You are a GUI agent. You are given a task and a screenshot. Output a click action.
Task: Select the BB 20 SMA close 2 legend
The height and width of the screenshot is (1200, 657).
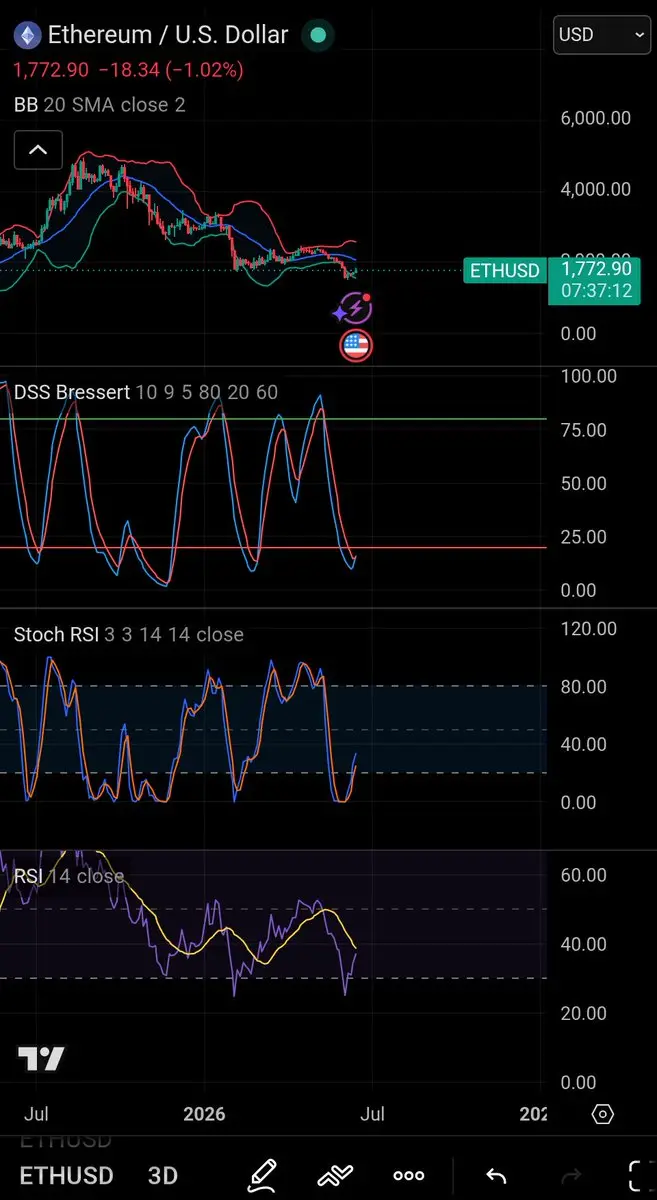(100, 104)
